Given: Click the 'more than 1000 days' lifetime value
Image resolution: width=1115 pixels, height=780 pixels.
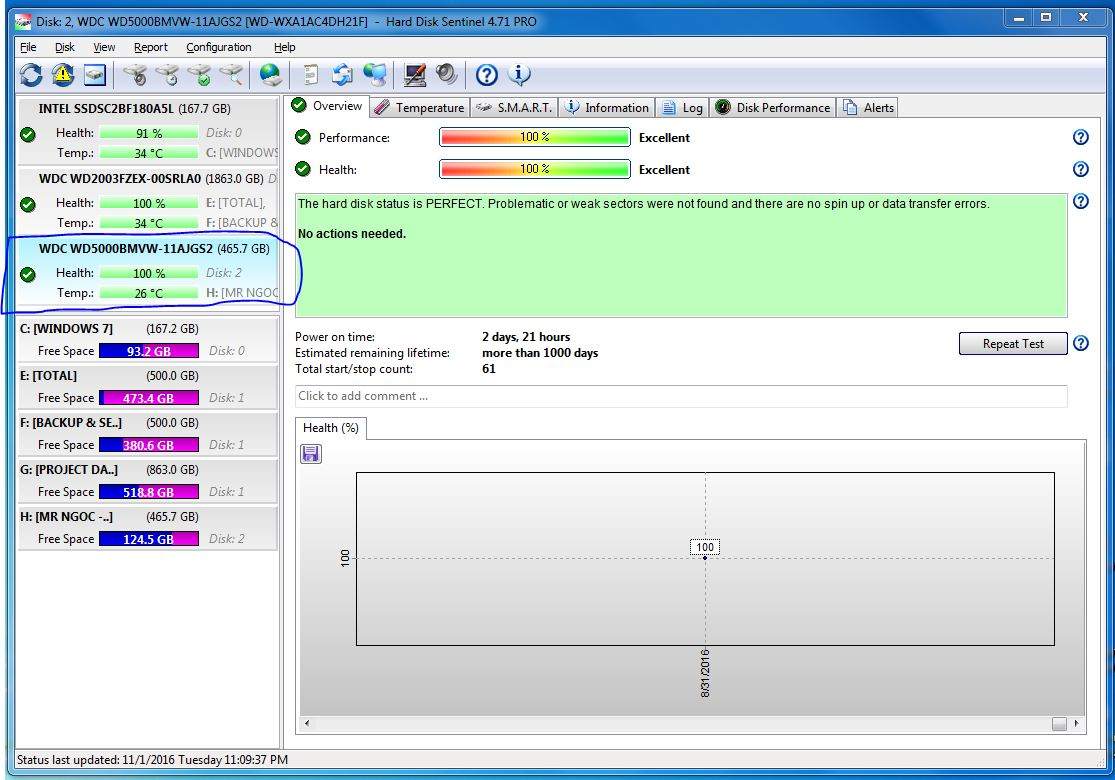Looking at the screenshot, I should (540, 353).
